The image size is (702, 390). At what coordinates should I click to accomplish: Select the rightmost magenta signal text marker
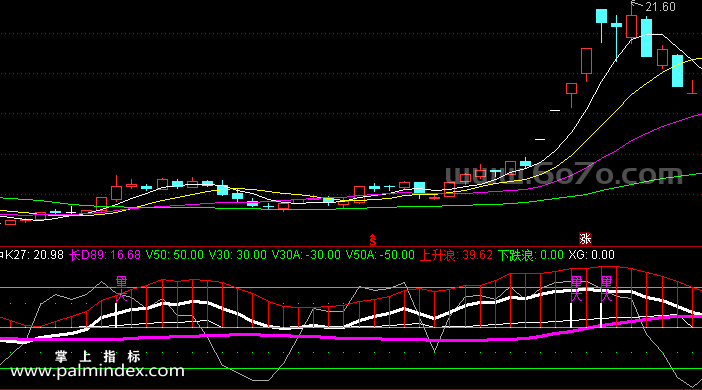(606, 289)
